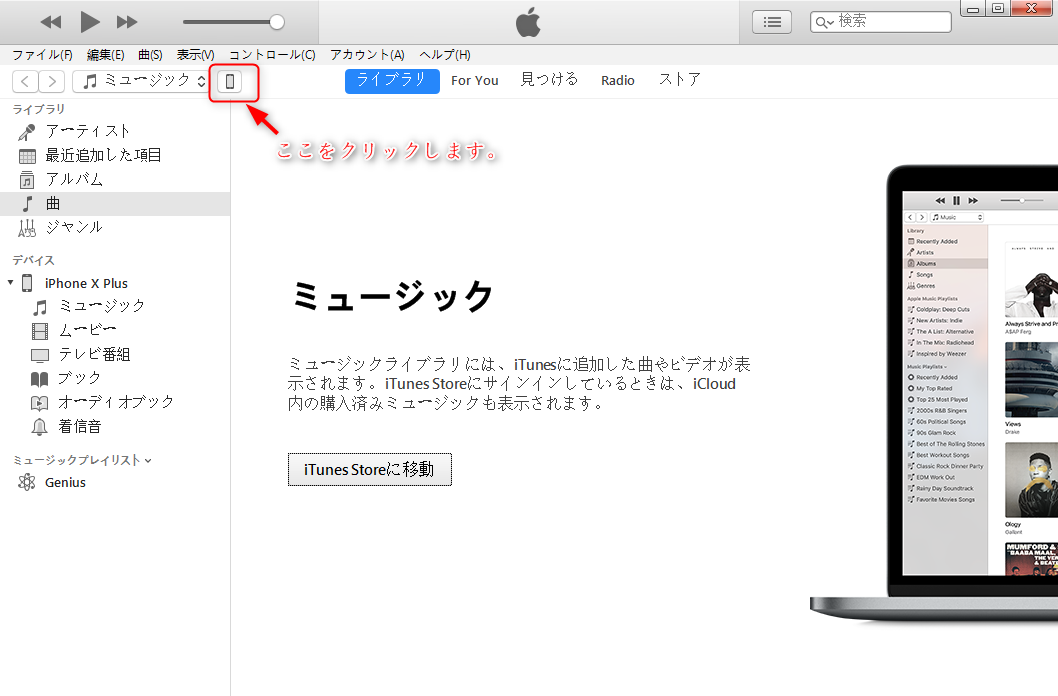1058x696 pixels.
Task: Open アルバム in the library sidebar
Action: point(74,179)
